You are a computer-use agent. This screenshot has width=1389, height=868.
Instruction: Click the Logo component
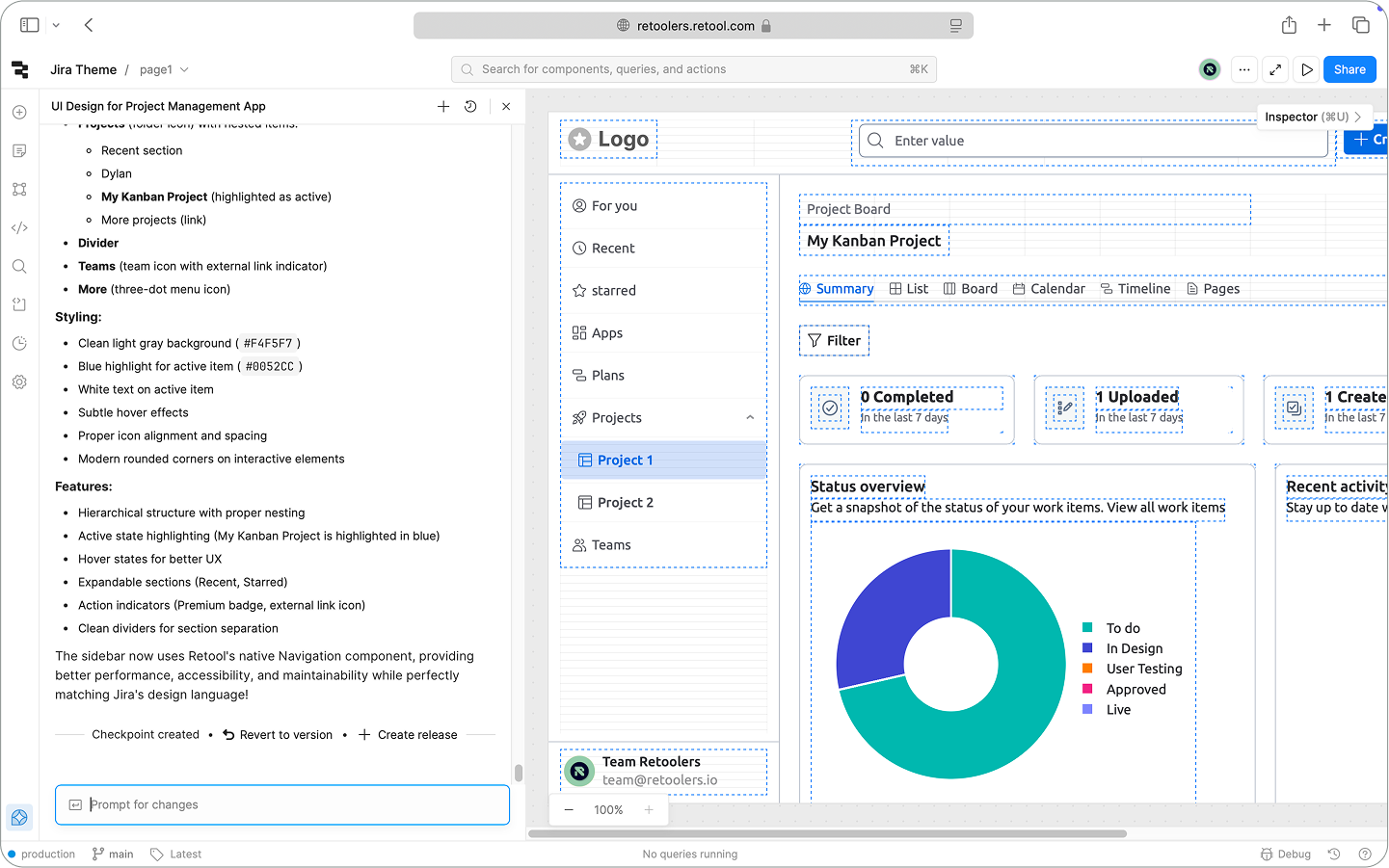point(609,140)
